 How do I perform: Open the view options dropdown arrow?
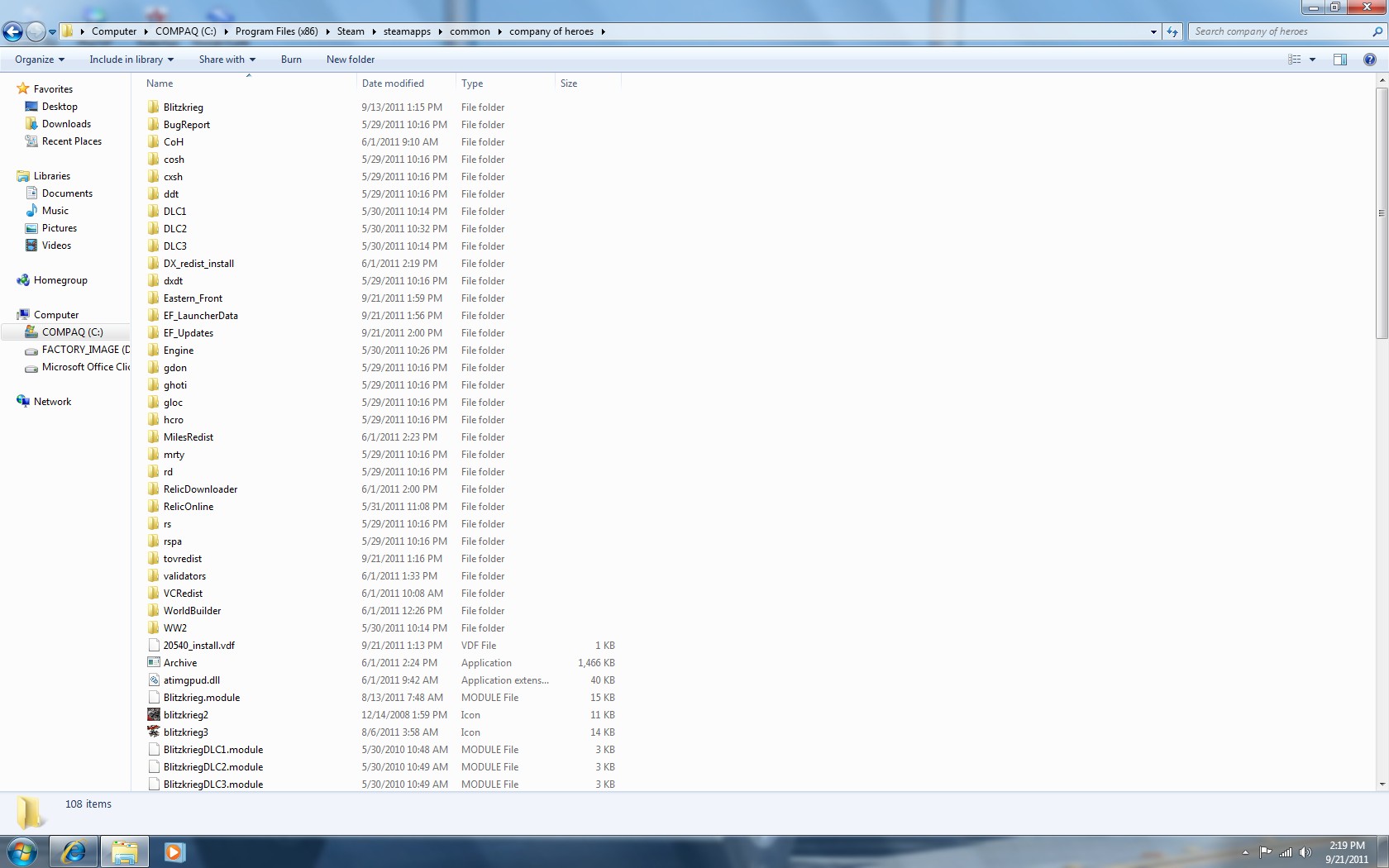pos(1312,60)
